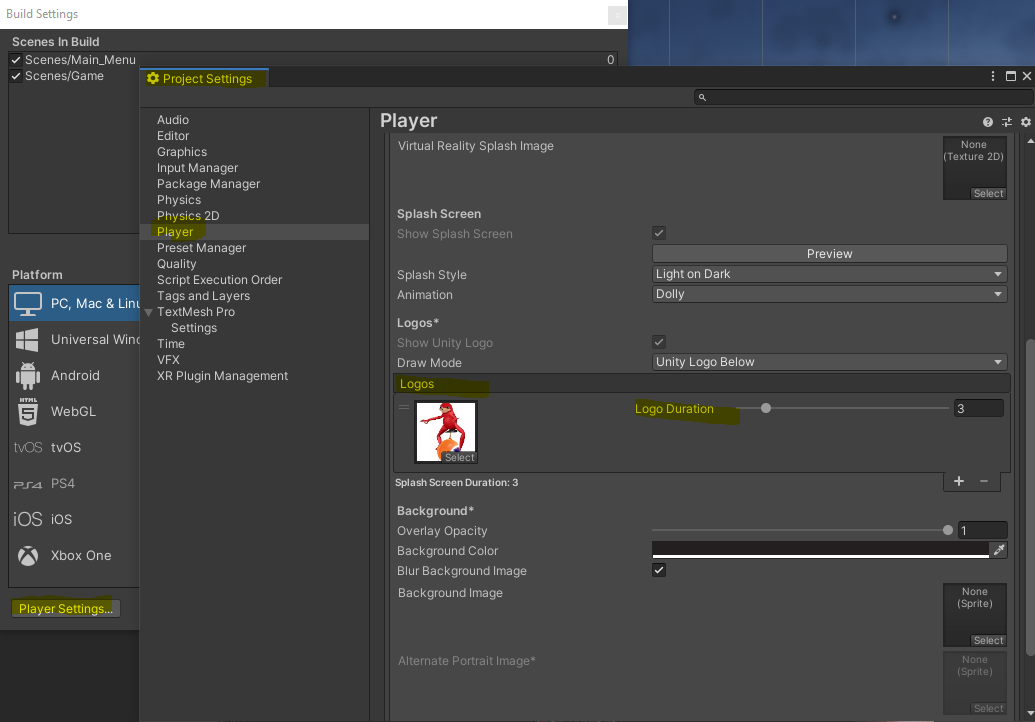Image resolution: width=1035 pixels, height=722 pixels.
Task: Open Graphics settings category
Action: (x=182, y=152)
